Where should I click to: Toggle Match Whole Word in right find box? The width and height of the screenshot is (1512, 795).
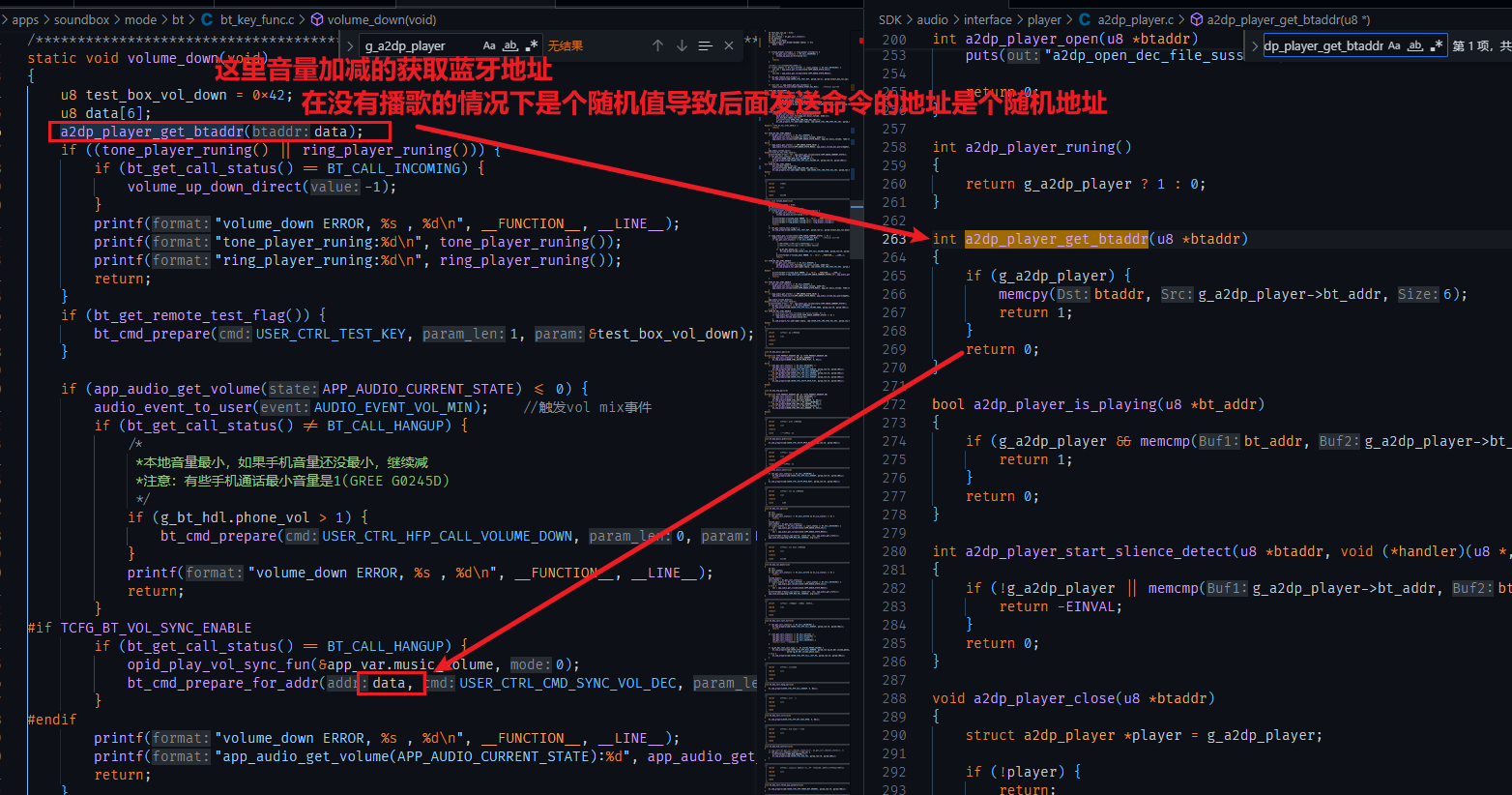point(1415,45)
